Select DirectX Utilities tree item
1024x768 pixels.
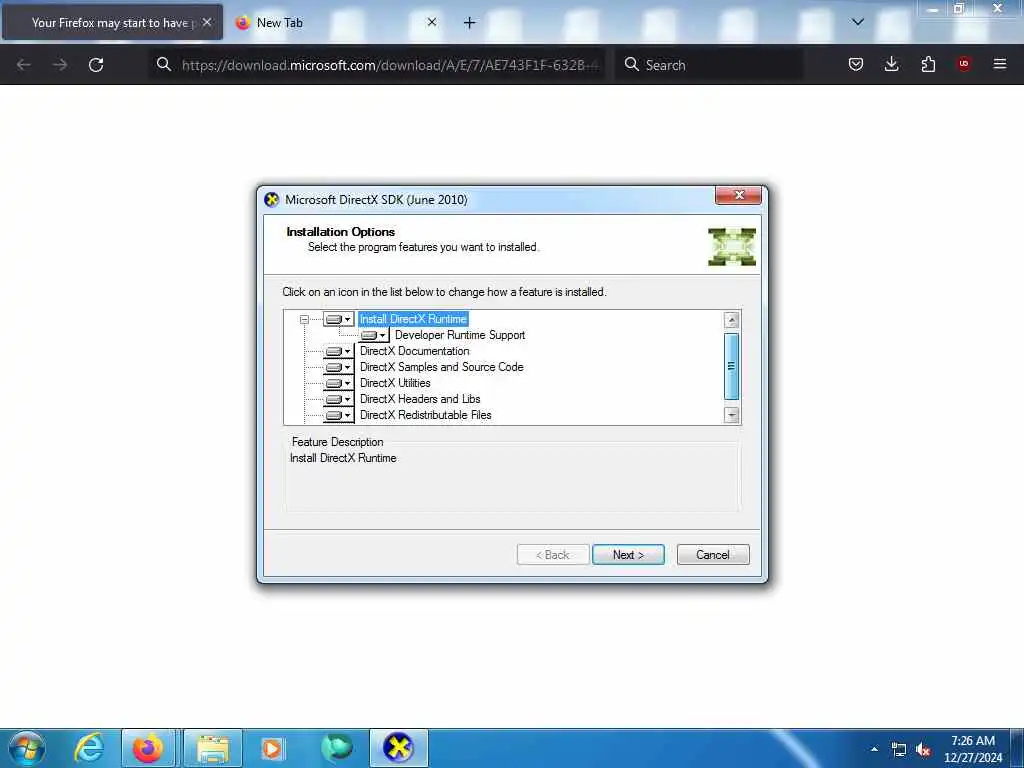(395, 383)
